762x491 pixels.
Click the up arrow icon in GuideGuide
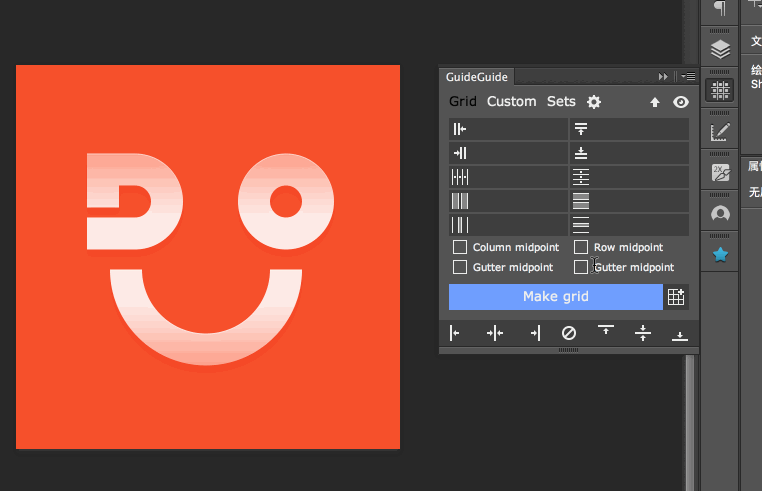click(655, 102)
